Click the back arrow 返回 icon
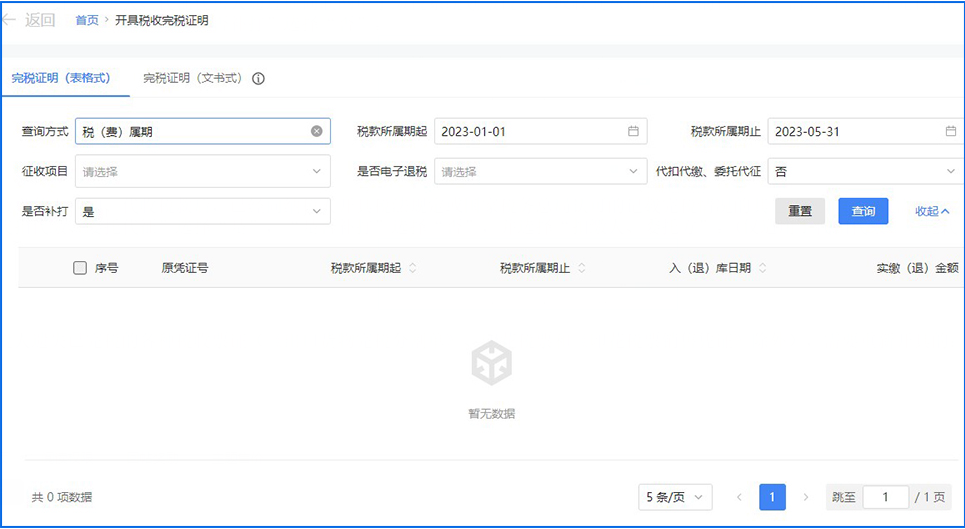965x529 pixels. point(10,20)
